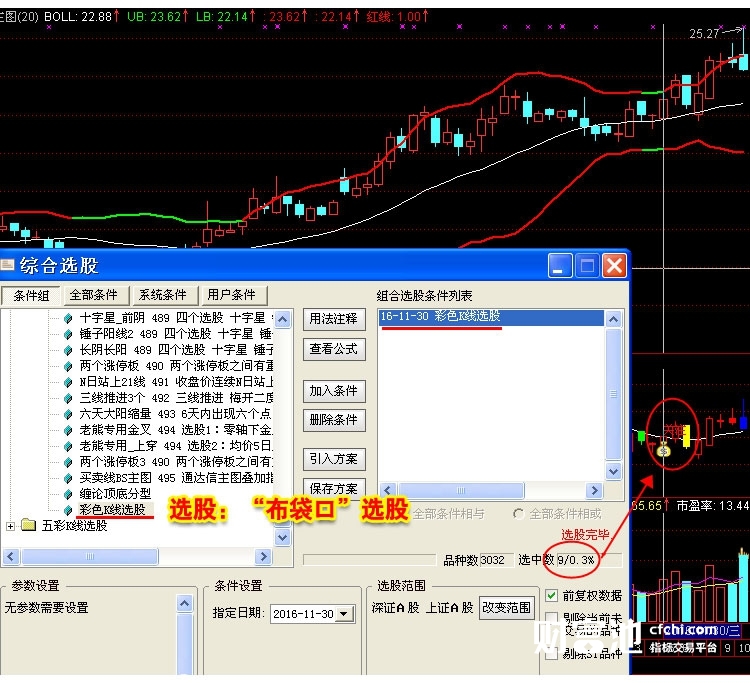Select 买卖线BS主图 495 in the condition tree
This screenshot has height=683, width=750.
click(176, 478)
